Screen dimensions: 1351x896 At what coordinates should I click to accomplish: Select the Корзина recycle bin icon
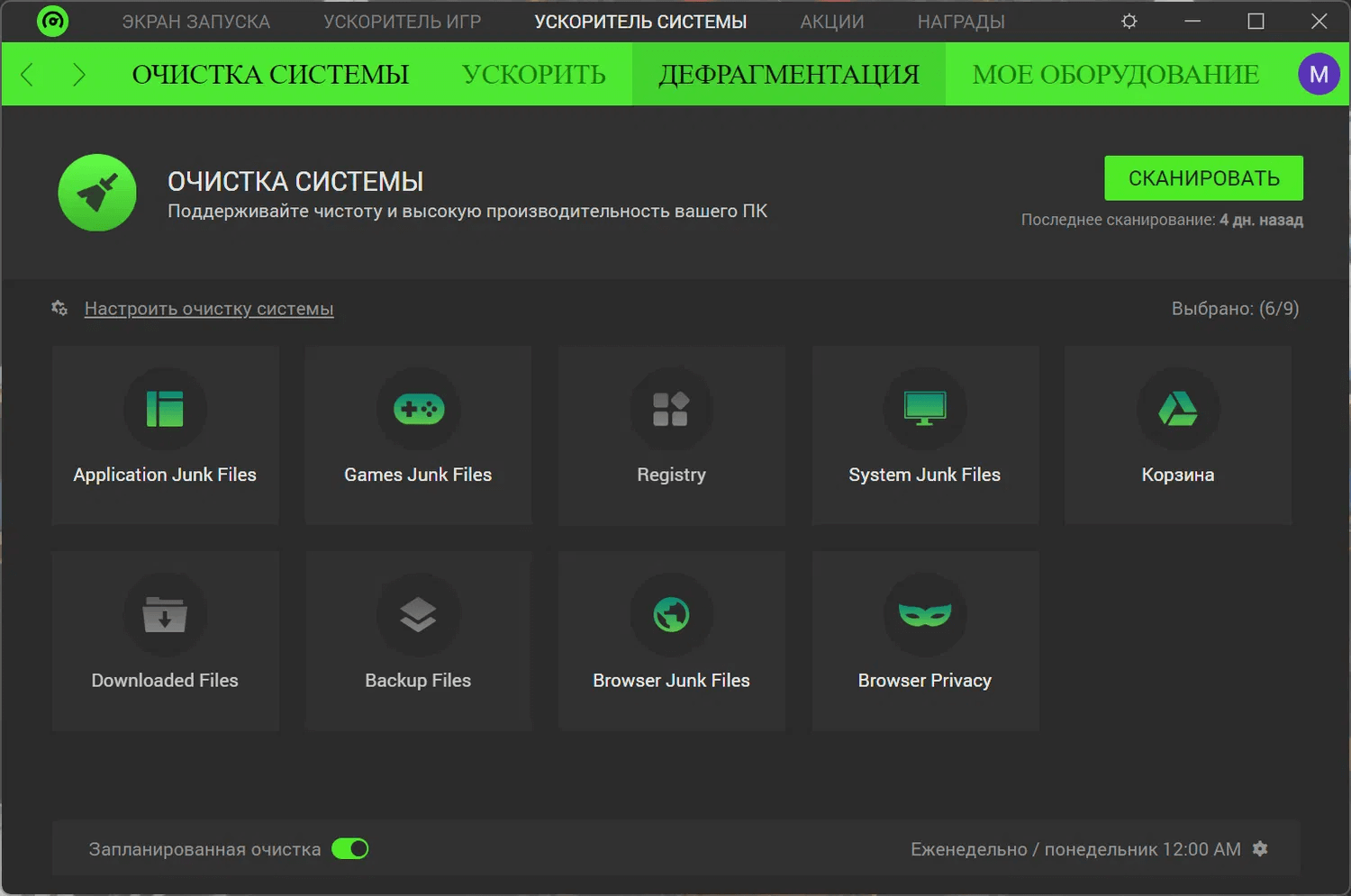click(x=1177, y=410)
